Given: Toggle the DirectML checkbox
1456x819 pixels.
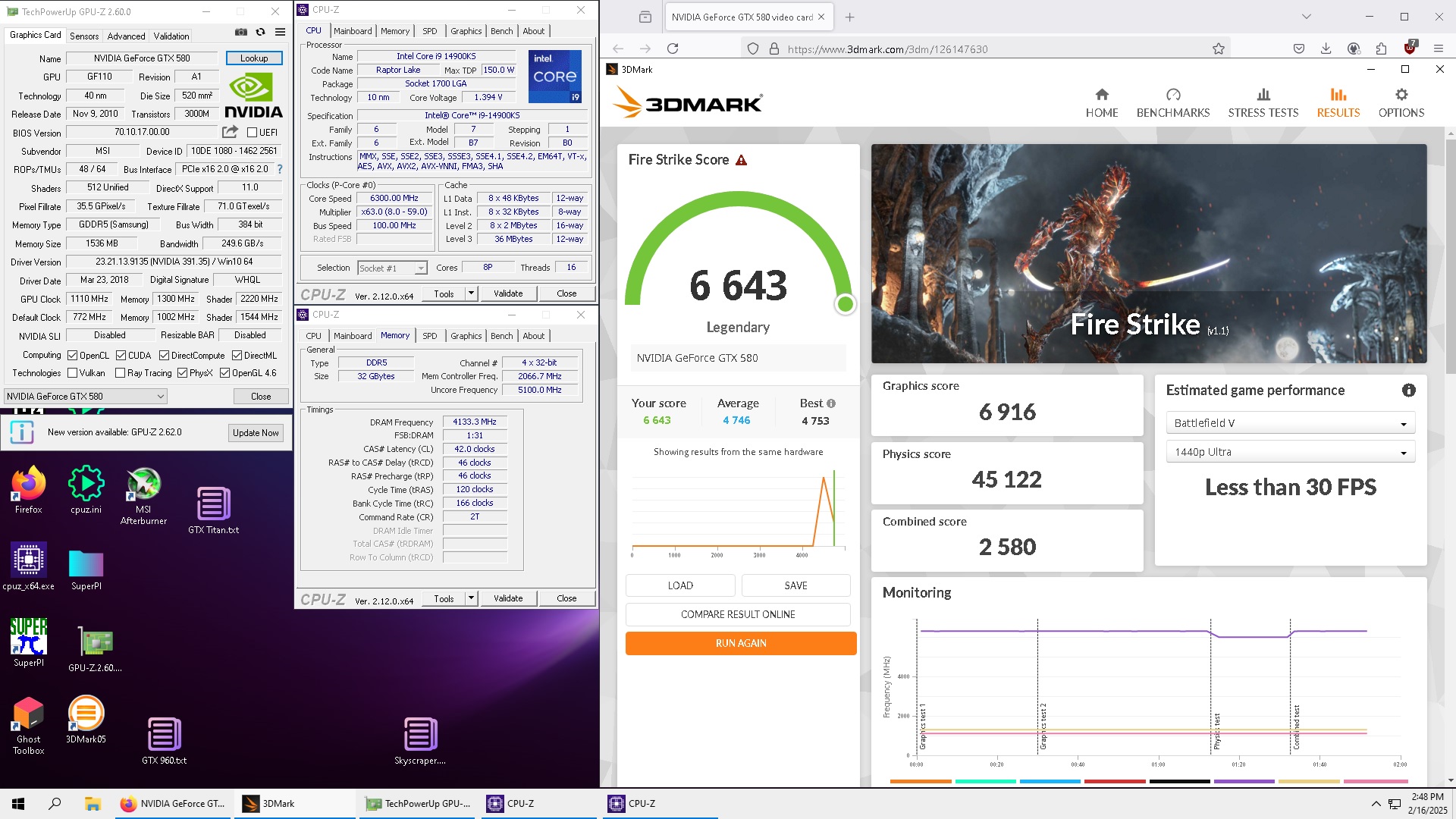Looking at the screenshot, I should [x=237, y=356].
